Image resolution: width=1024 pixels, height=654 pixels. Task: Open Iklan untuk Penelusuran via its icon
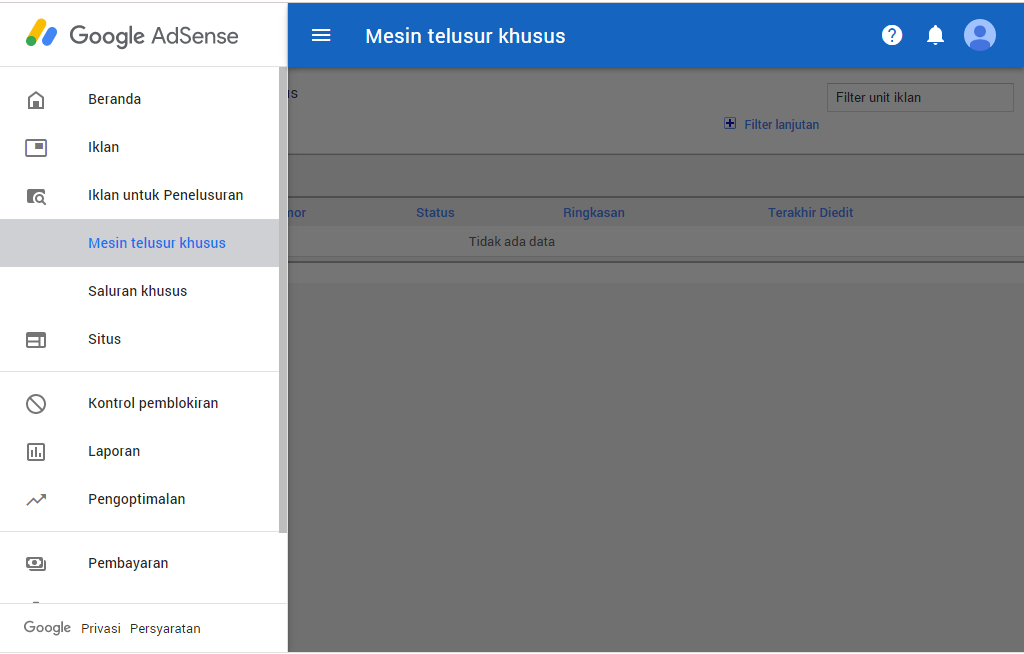pos(36,196)
